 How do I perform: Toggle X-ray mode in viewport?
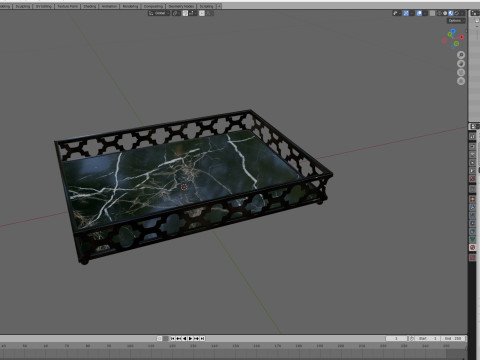[432, 13]
